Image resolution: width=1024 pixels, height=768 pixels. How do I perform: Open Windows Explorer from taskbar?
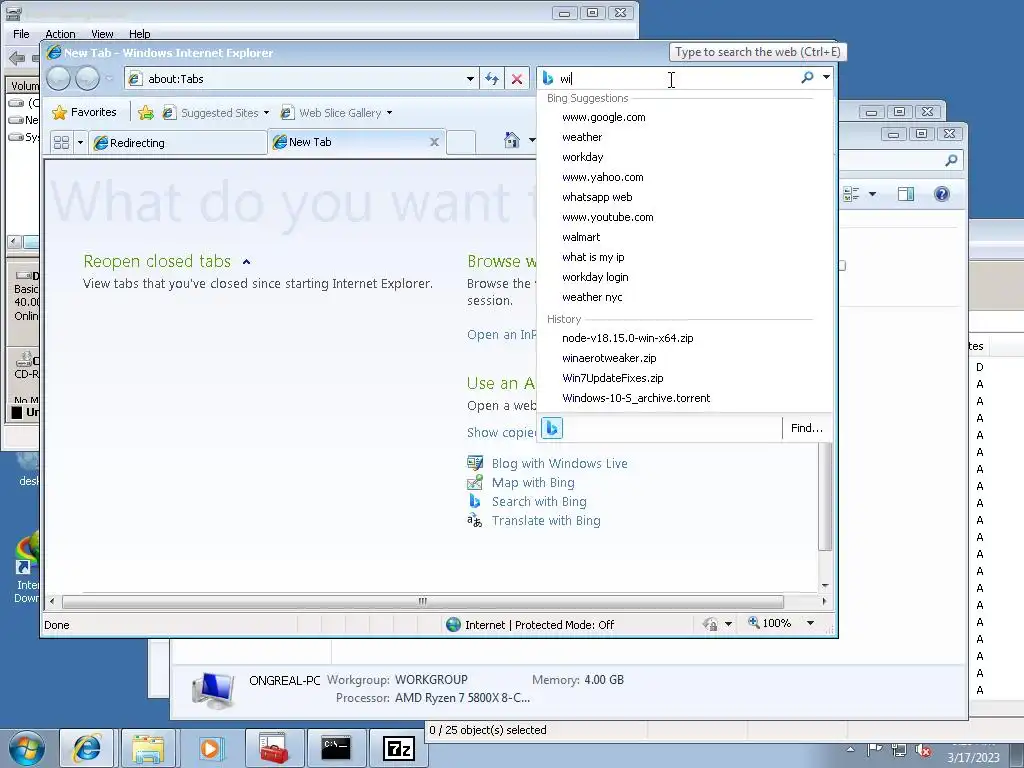coord(148,748)
